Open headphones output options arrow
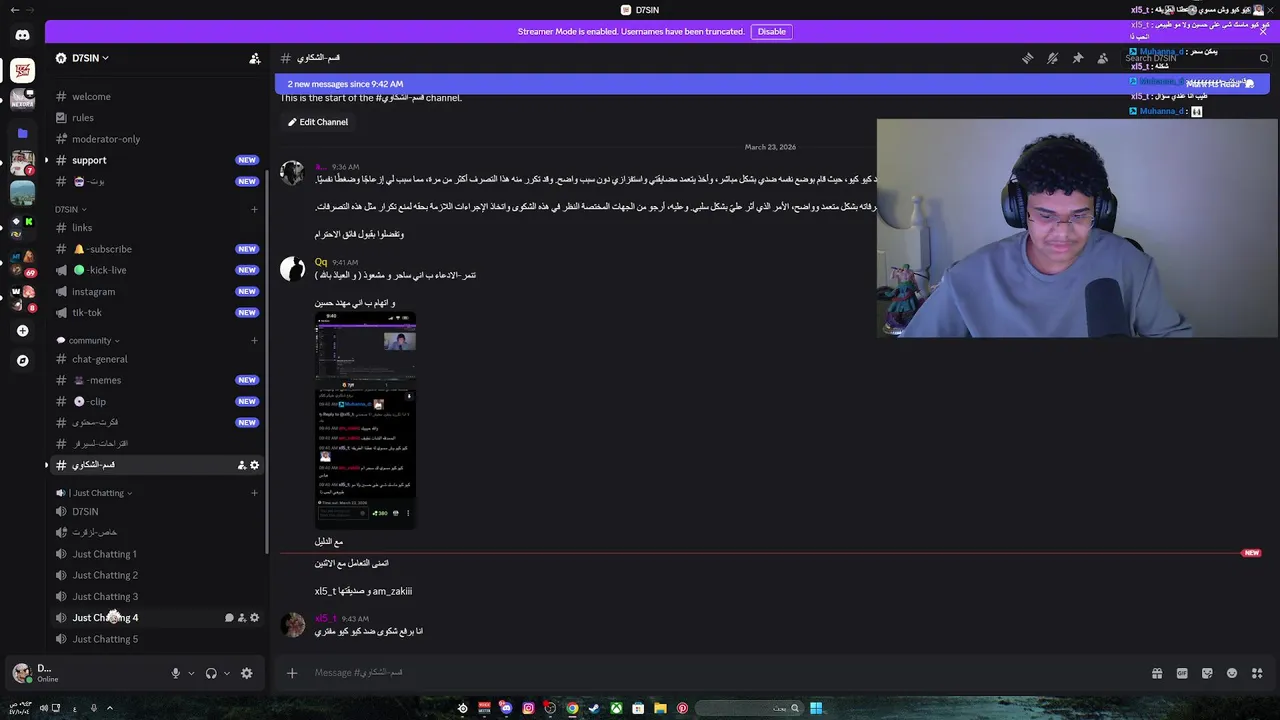 pyautogui.click(x=227, y=673)
